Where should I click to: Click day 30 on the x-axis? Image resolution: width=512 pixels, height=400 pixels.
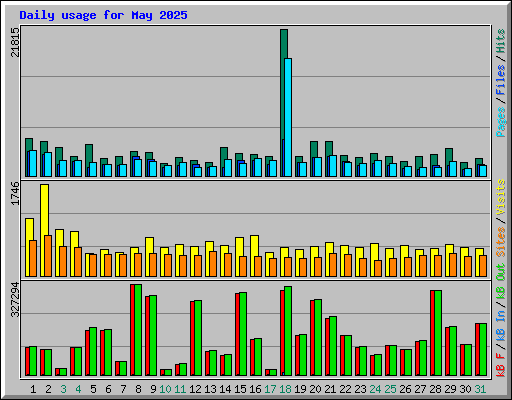tap(465, 389)
